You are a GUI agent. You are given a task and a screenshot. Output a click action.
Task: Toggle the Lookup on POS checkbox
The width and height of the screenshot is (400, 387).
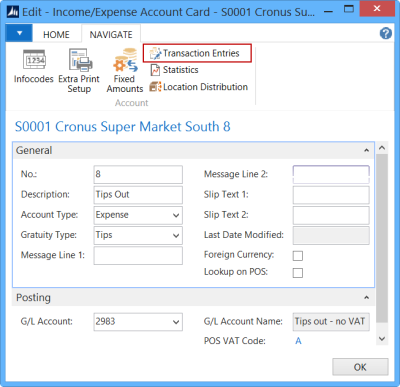[298, 273]
